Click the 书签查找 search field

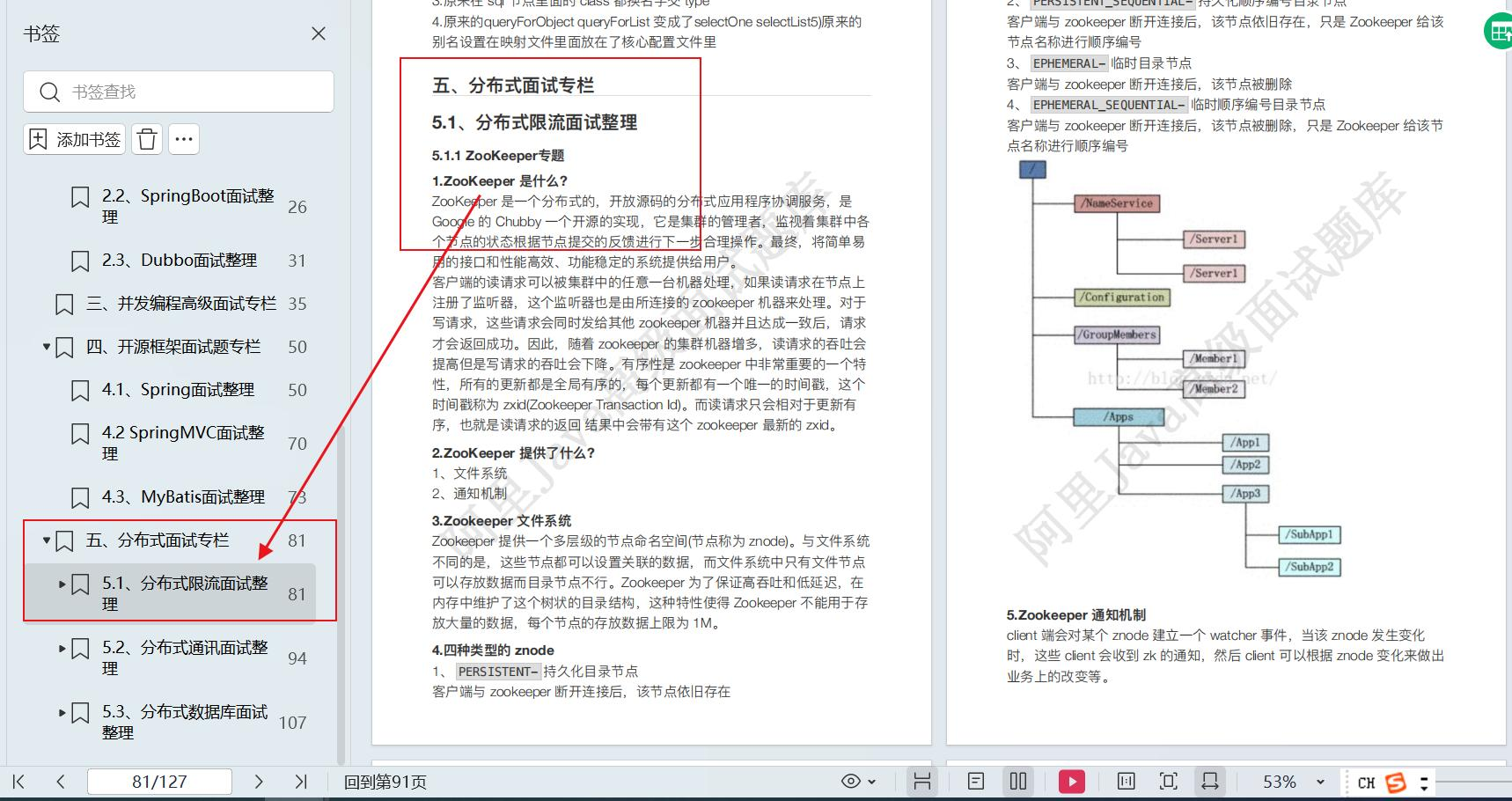coord(179,92)
